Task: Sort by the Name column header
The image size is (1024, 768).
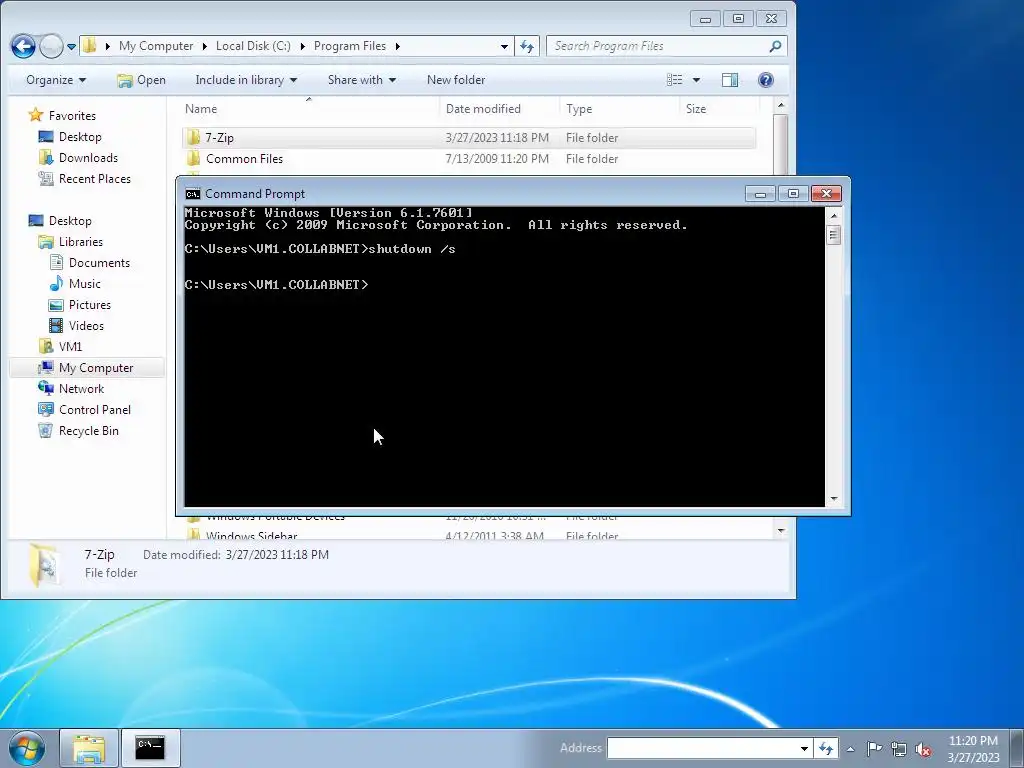Action: 310,108
